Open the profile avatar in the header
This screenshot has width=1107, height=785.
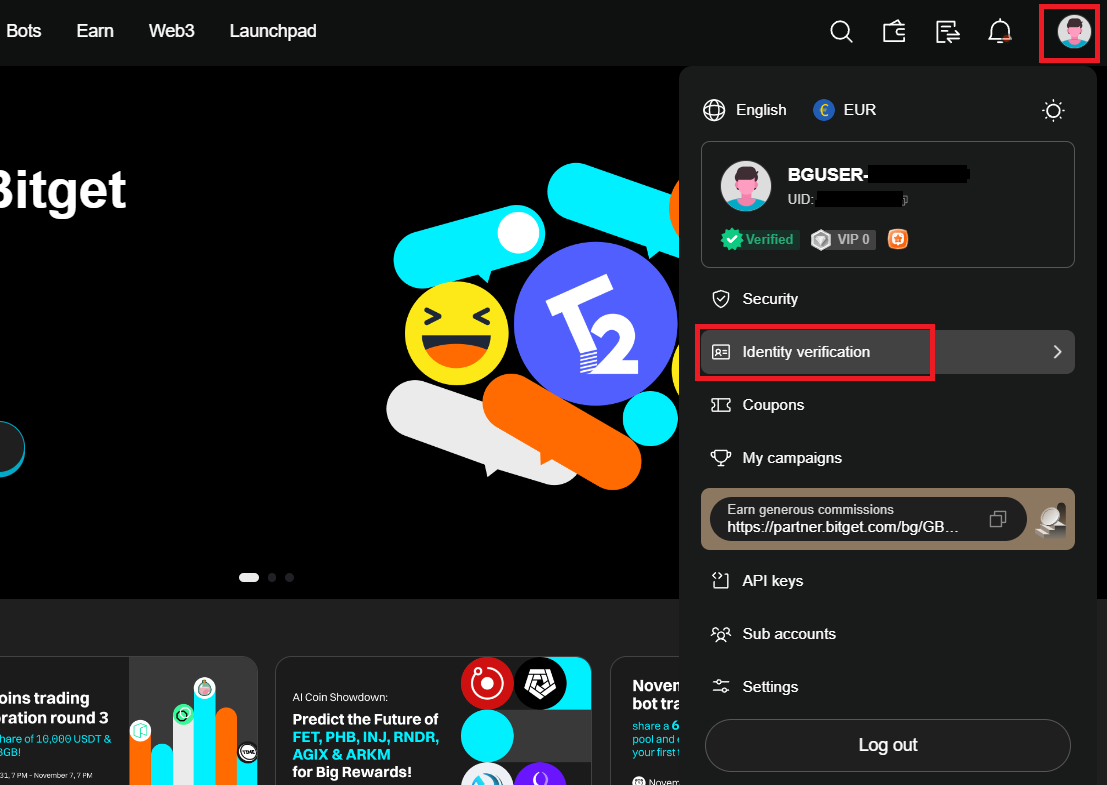coord(1074,32)
